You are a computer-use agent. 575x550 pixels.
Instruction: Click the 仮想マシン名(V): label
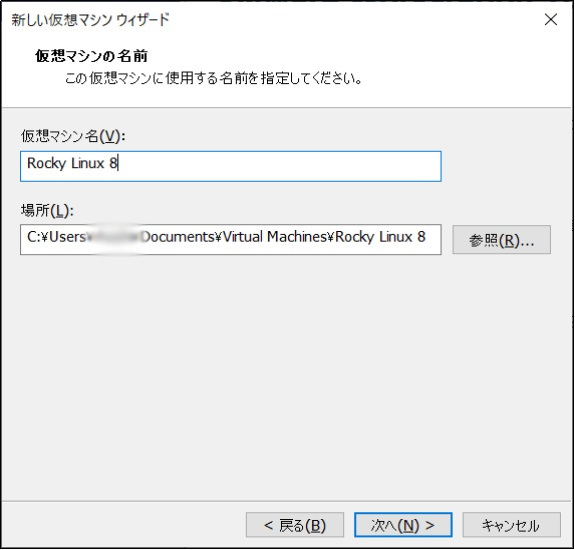(73, 136)
